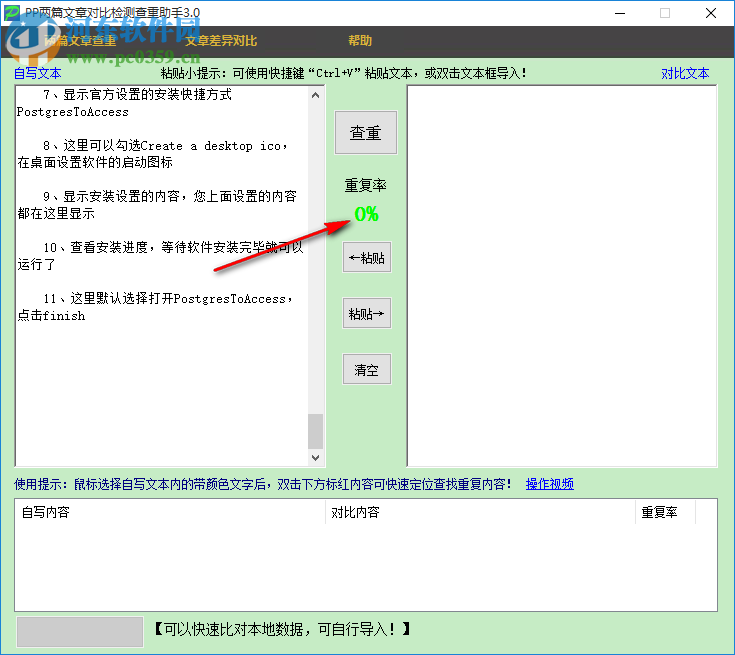The width and height of the screenshot is (735, 655).
Task: Minimize the window
Action: (x=620, y=13)
